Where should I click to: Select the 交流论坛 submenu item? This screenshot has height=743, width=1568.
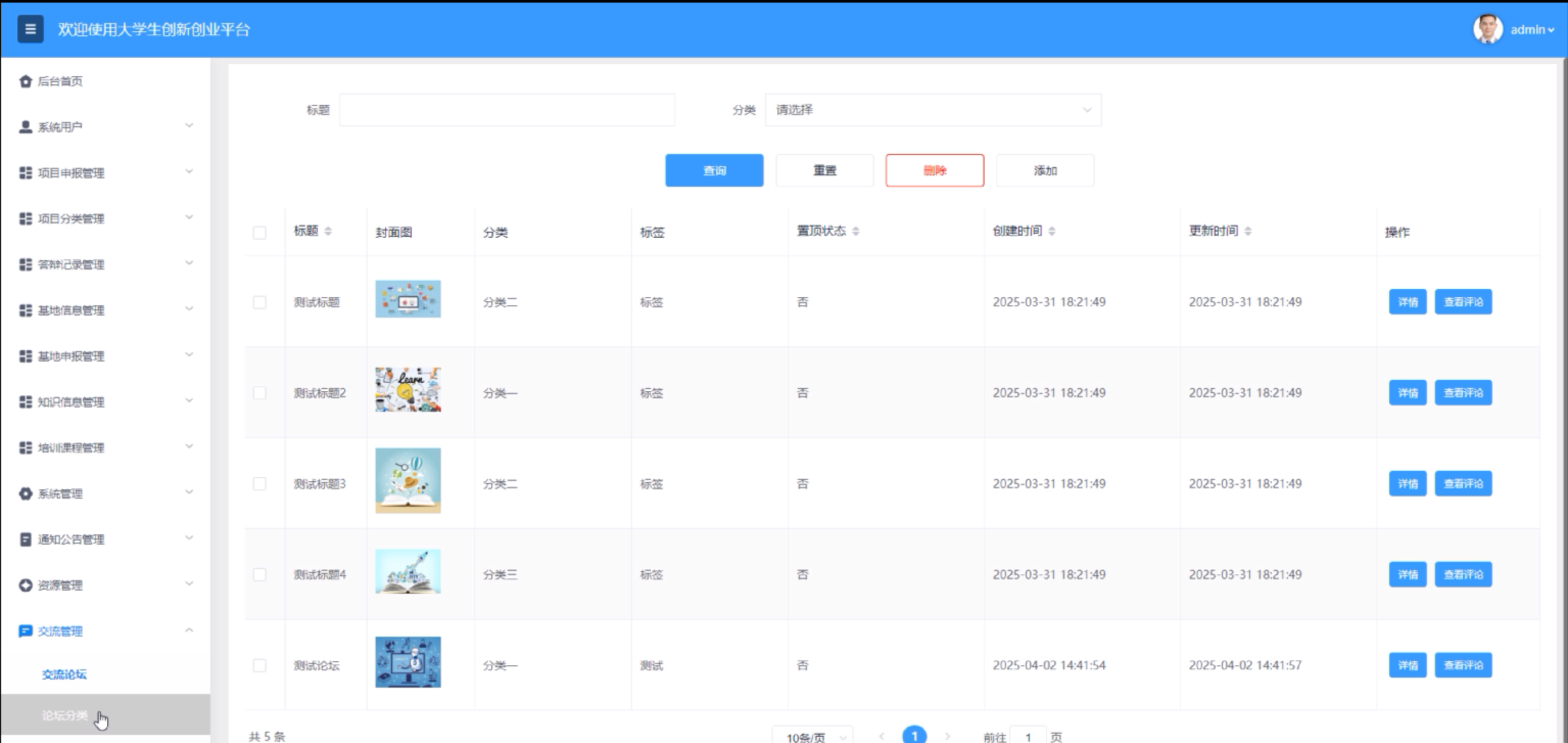pos(64,674)
